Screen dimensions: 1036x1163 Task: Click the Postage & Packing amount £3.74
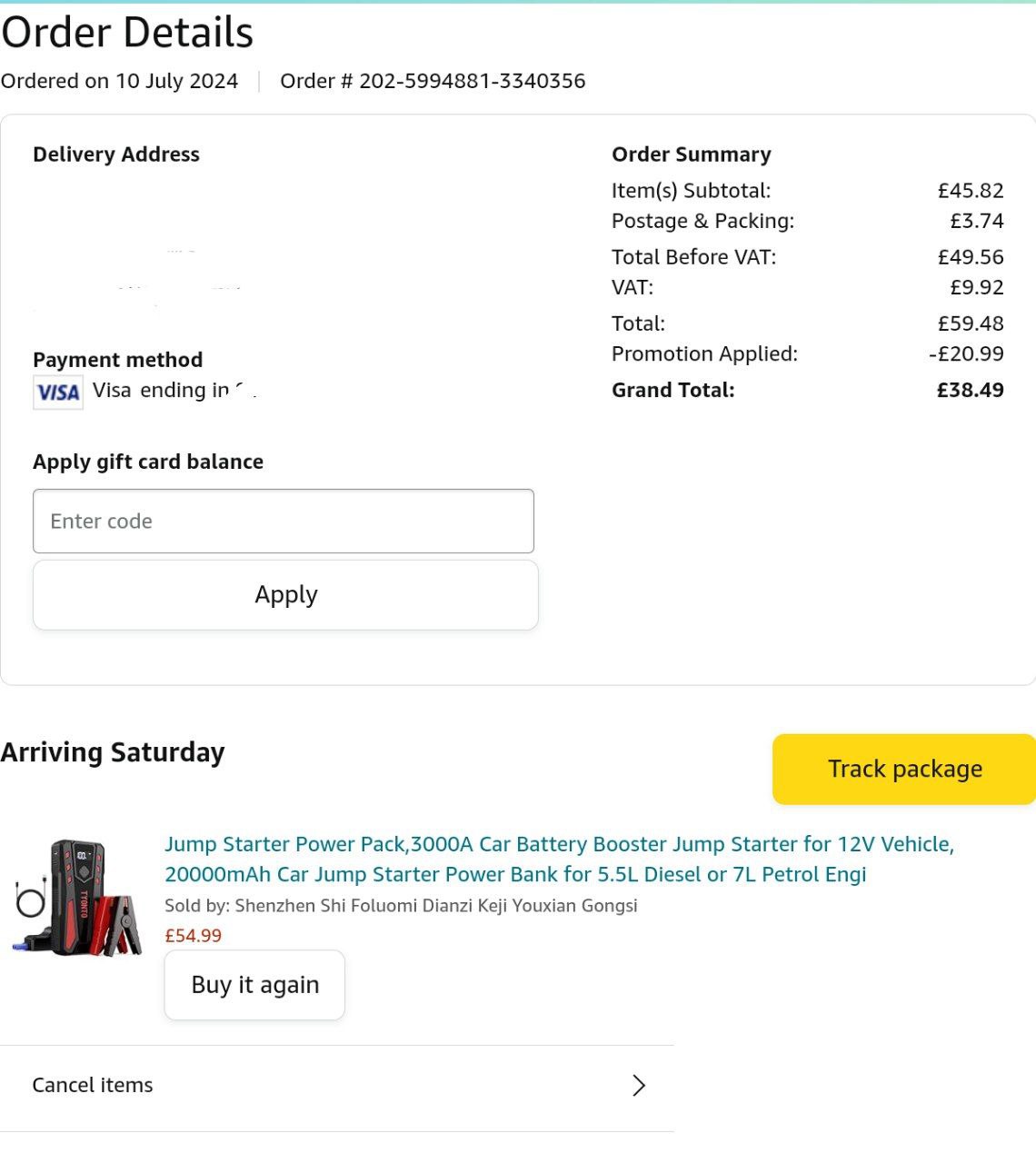977,221
